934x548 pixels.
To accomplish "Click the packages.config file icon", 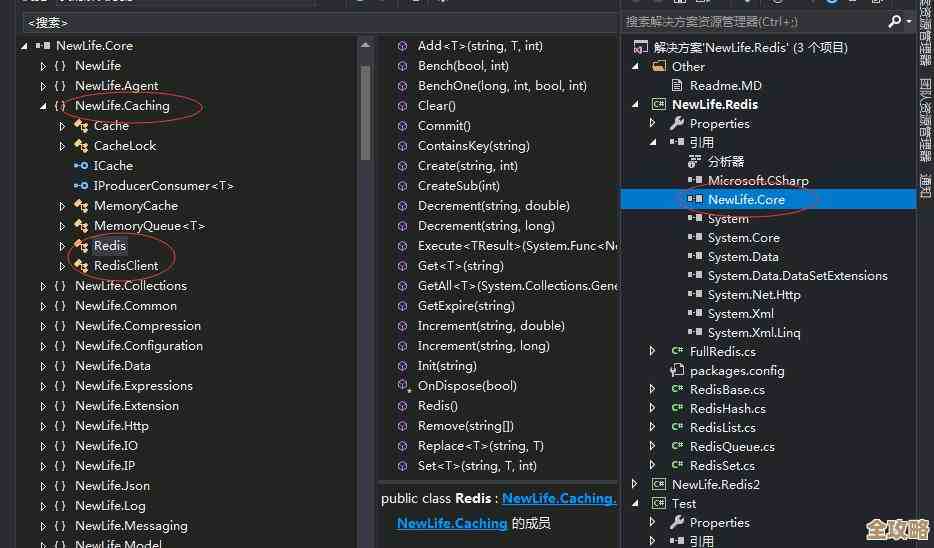I will (x=677, y=371).
